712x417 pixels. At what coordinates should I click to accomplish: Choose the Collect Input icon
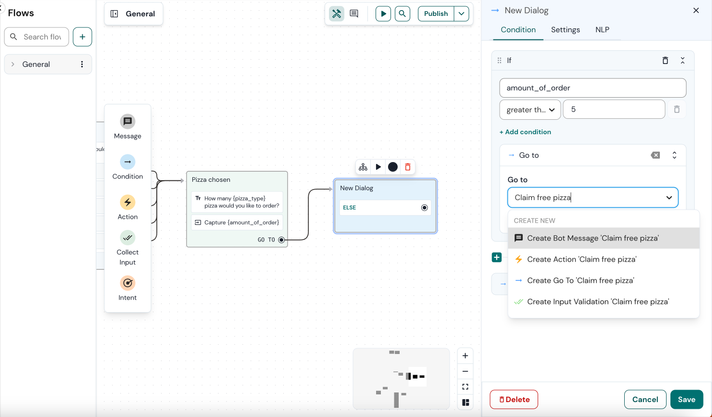point(127,238)
